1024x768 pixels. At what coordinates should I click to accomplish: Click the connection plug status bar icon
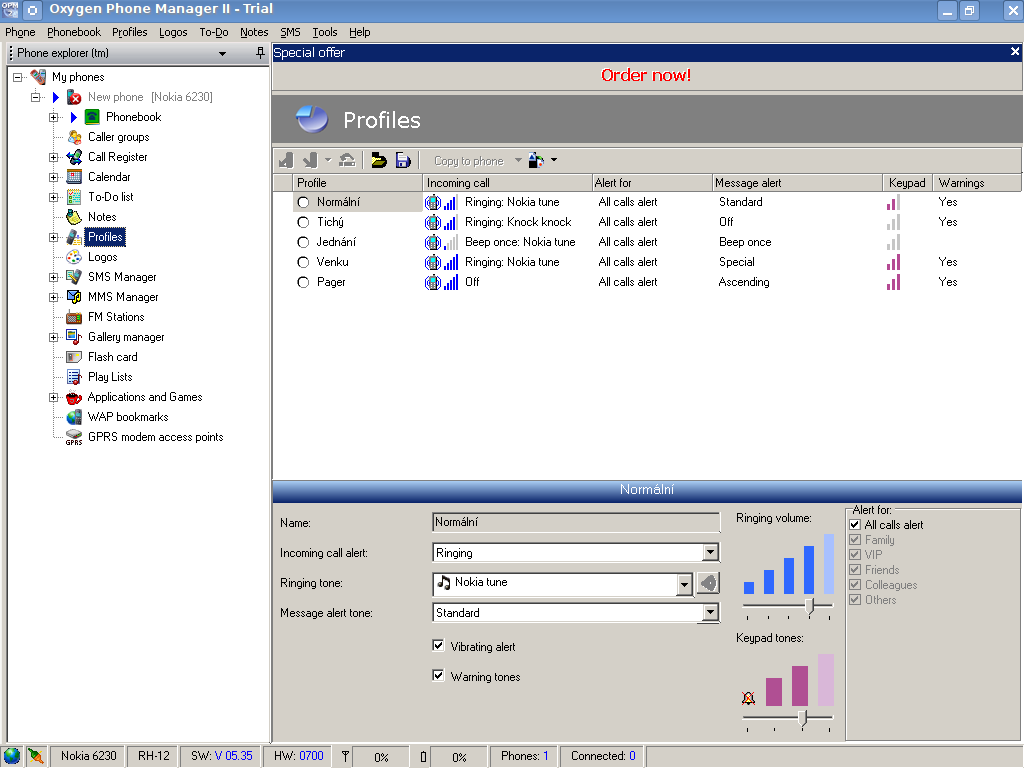point(36,756)
